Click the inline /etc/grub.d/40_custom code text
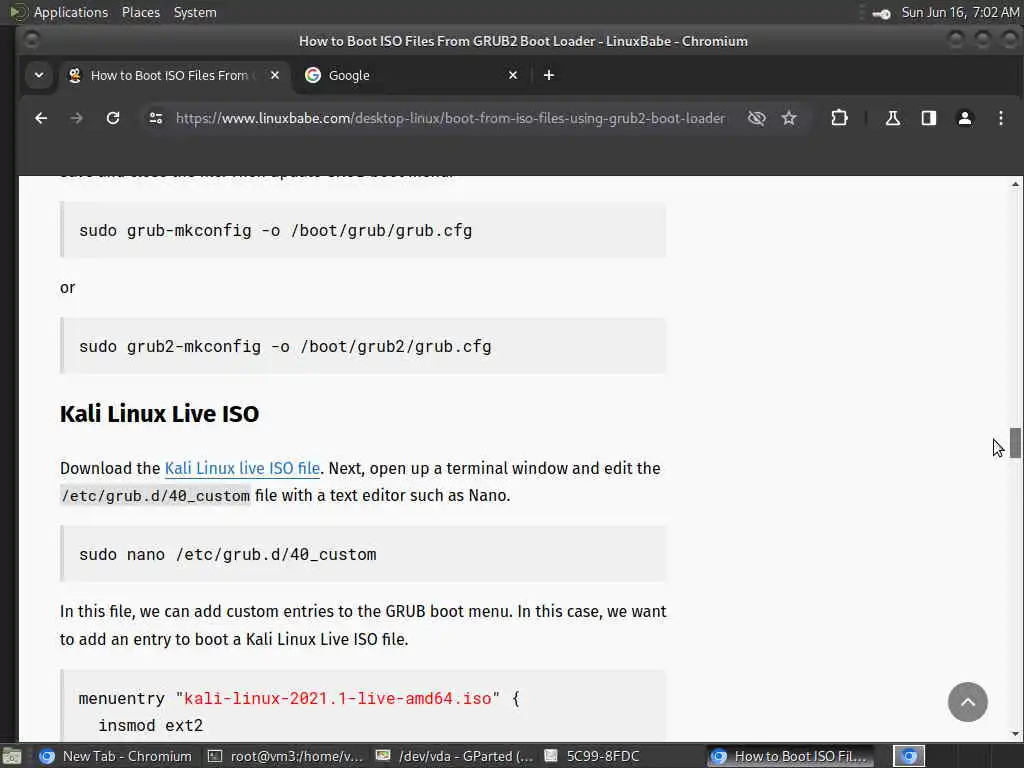The image size is (1024, 768). point(155,496)
